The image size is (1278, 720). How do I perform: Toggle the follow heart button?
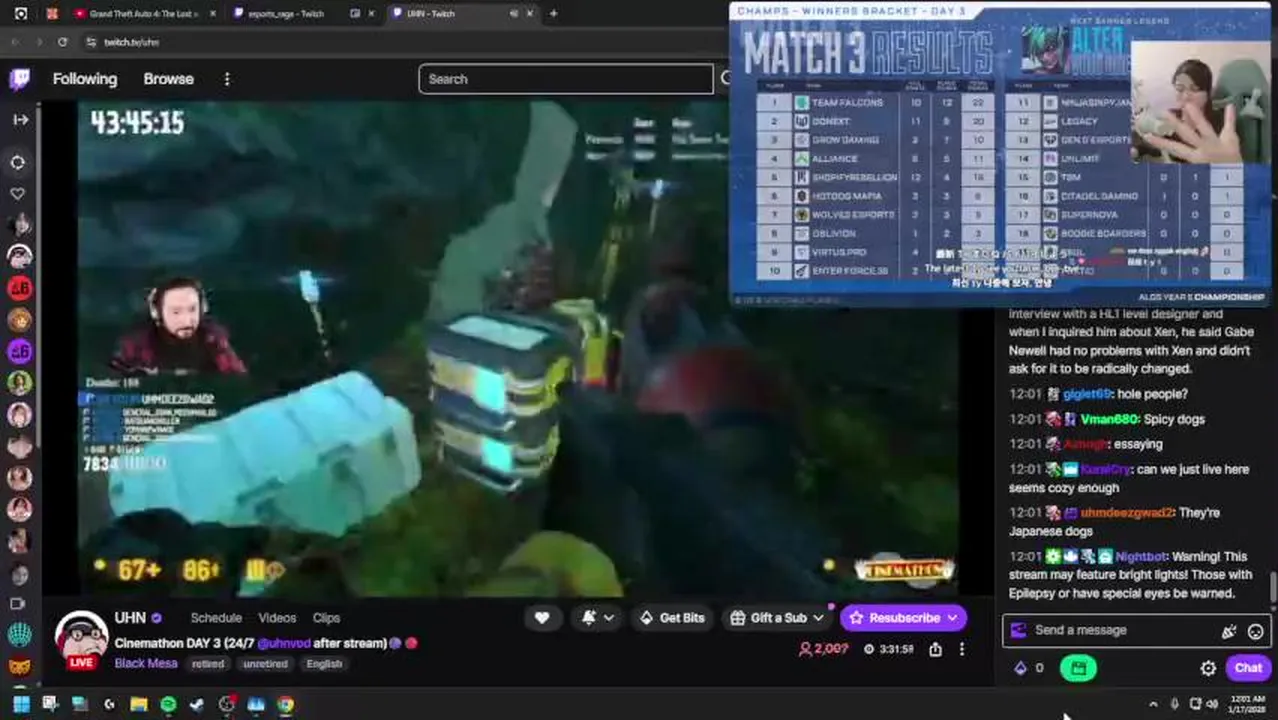coord(542,618)
